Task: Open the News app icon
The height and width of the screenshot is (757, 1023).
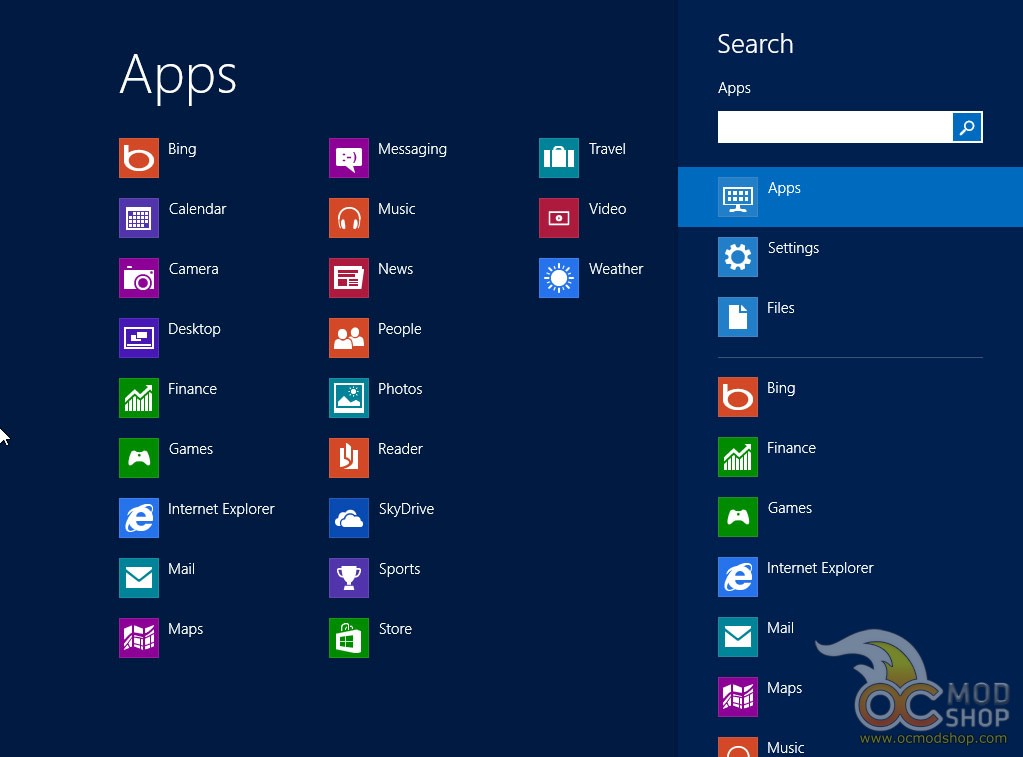Action: tap(348, 278)
